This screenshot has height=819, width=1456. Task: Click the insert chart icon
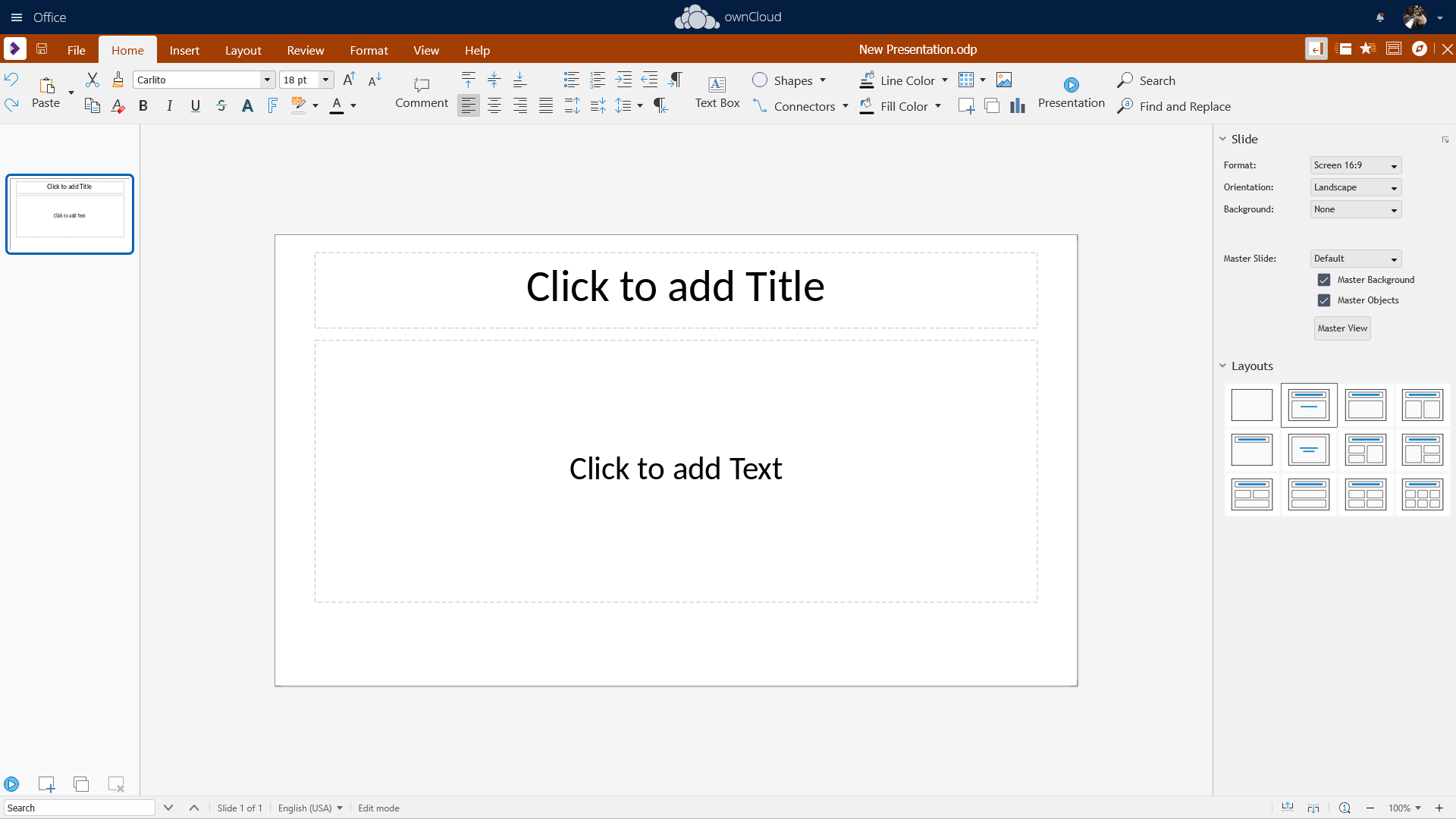point(1017,106)
